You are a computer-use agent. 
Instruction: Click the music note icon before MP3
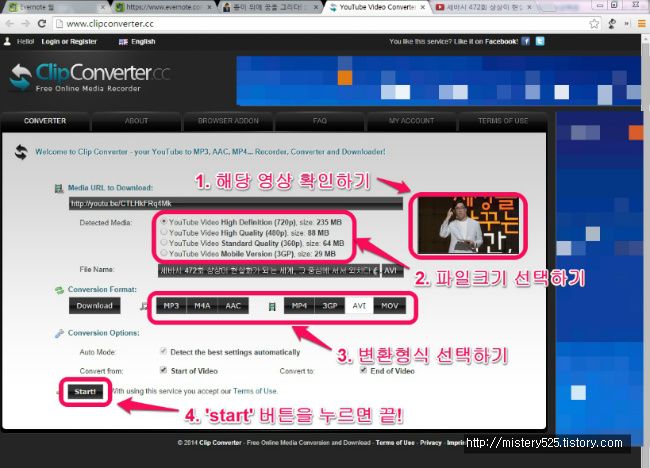[143, 306]
